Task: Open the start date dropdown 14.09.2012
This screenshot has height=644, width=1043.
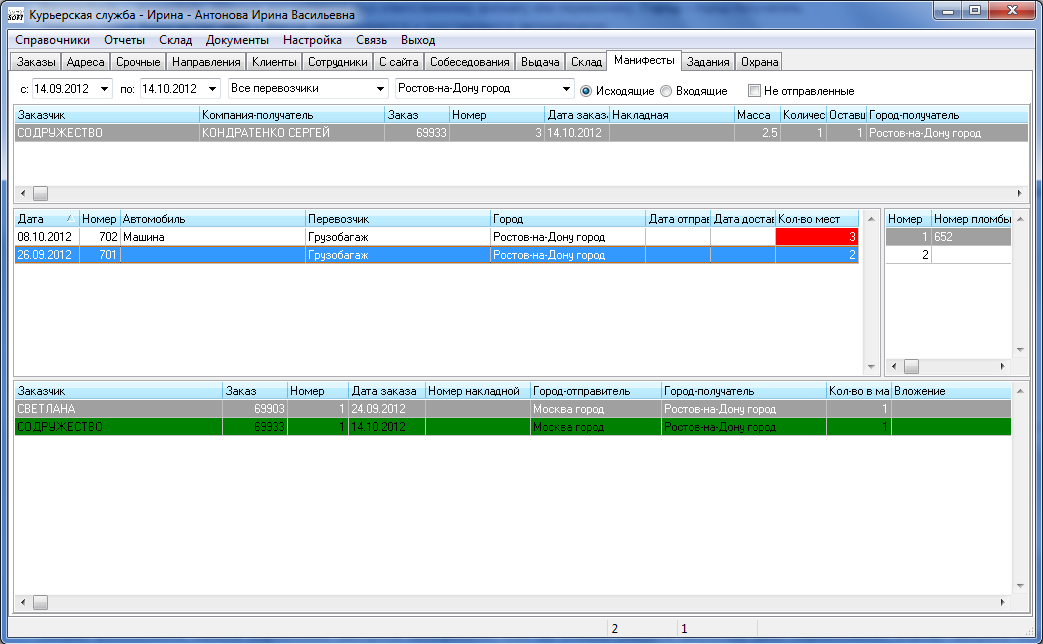Action: click(x=104, y=88)
